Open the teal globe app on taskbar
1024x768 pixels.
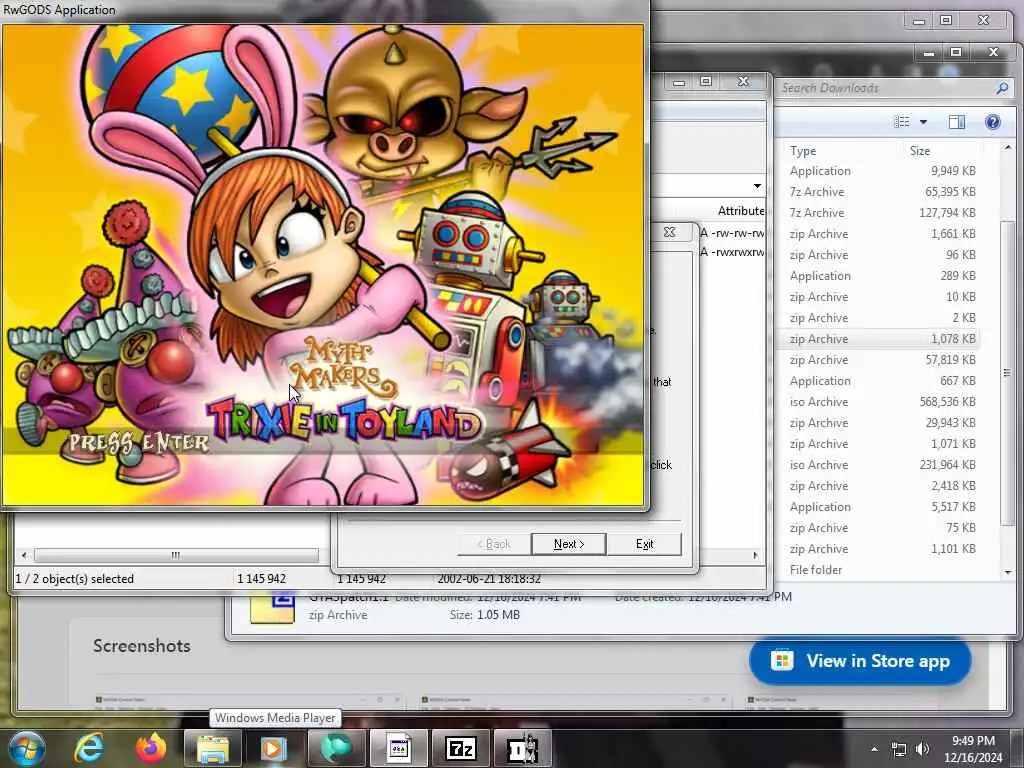click(x=336, y=748)
